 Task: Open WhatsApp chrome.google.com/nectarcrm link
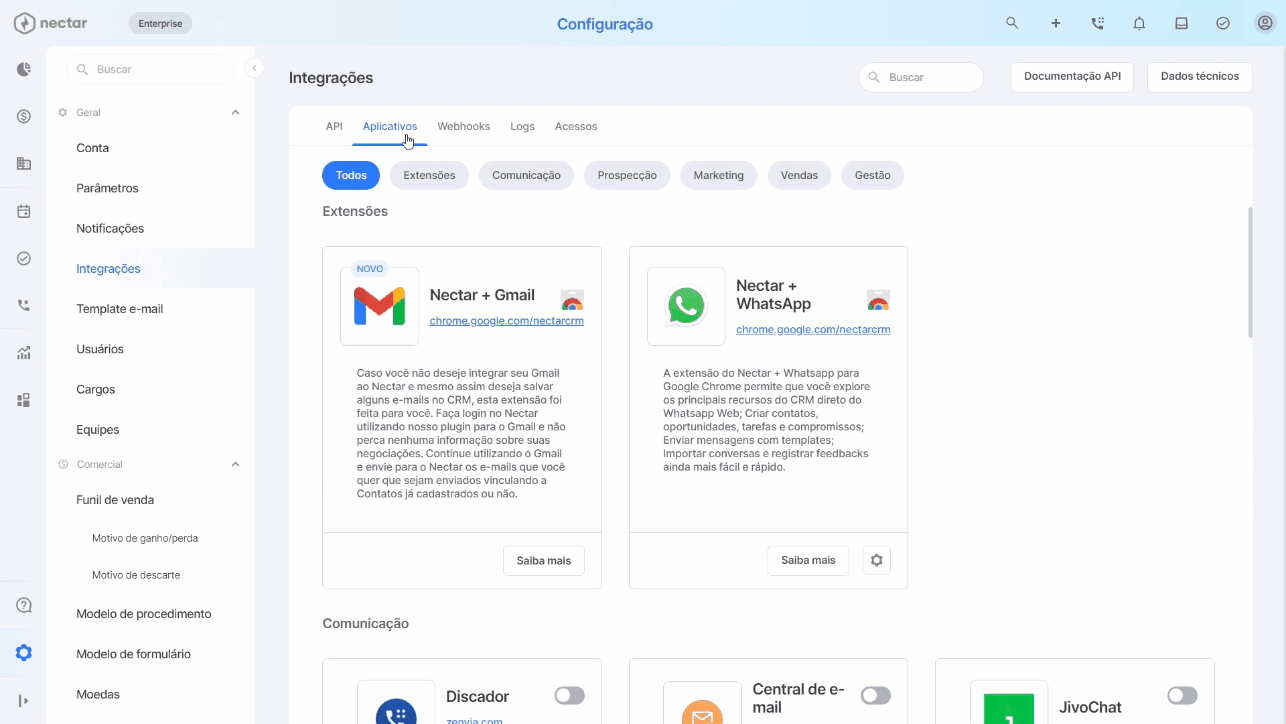click(813, 329)
